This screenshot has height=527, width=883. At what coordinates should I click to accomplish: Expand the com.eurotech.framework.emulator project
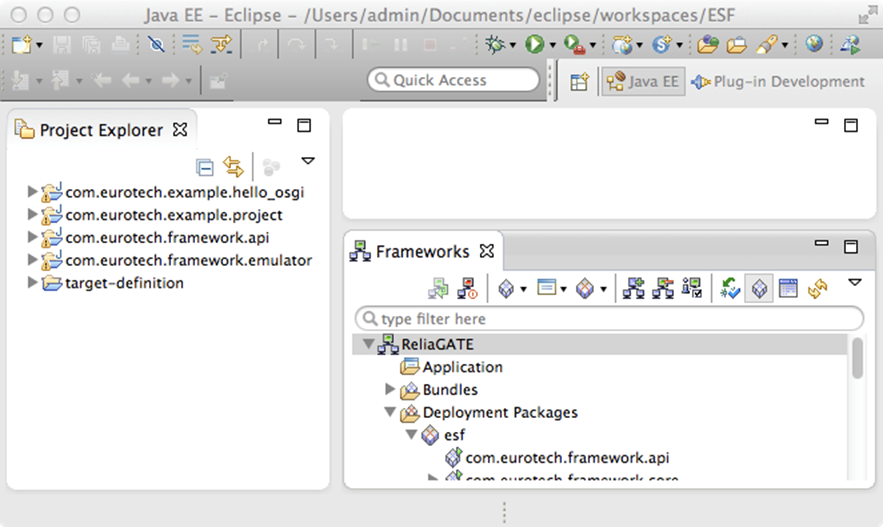(x=32, y=260)
